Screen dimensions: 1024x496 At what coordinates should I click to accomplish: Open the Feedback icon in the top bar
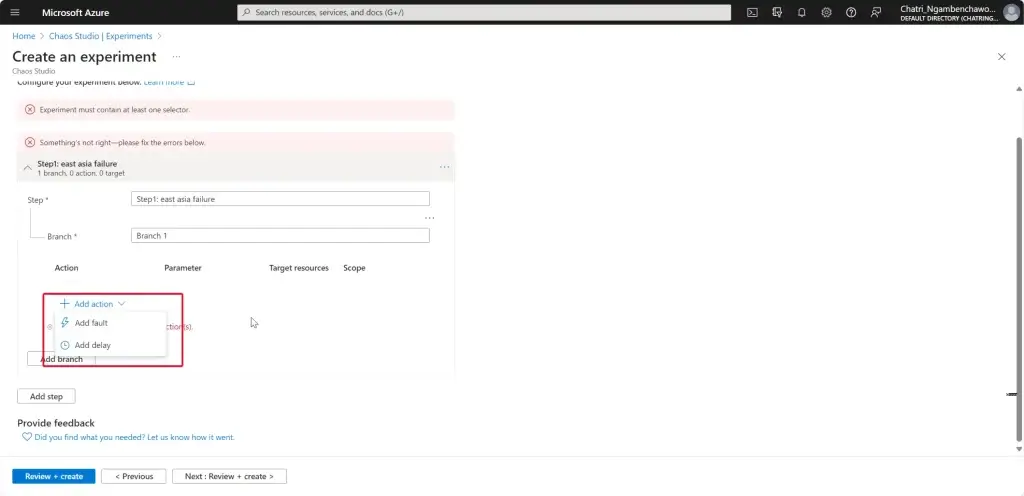point(876,12)
